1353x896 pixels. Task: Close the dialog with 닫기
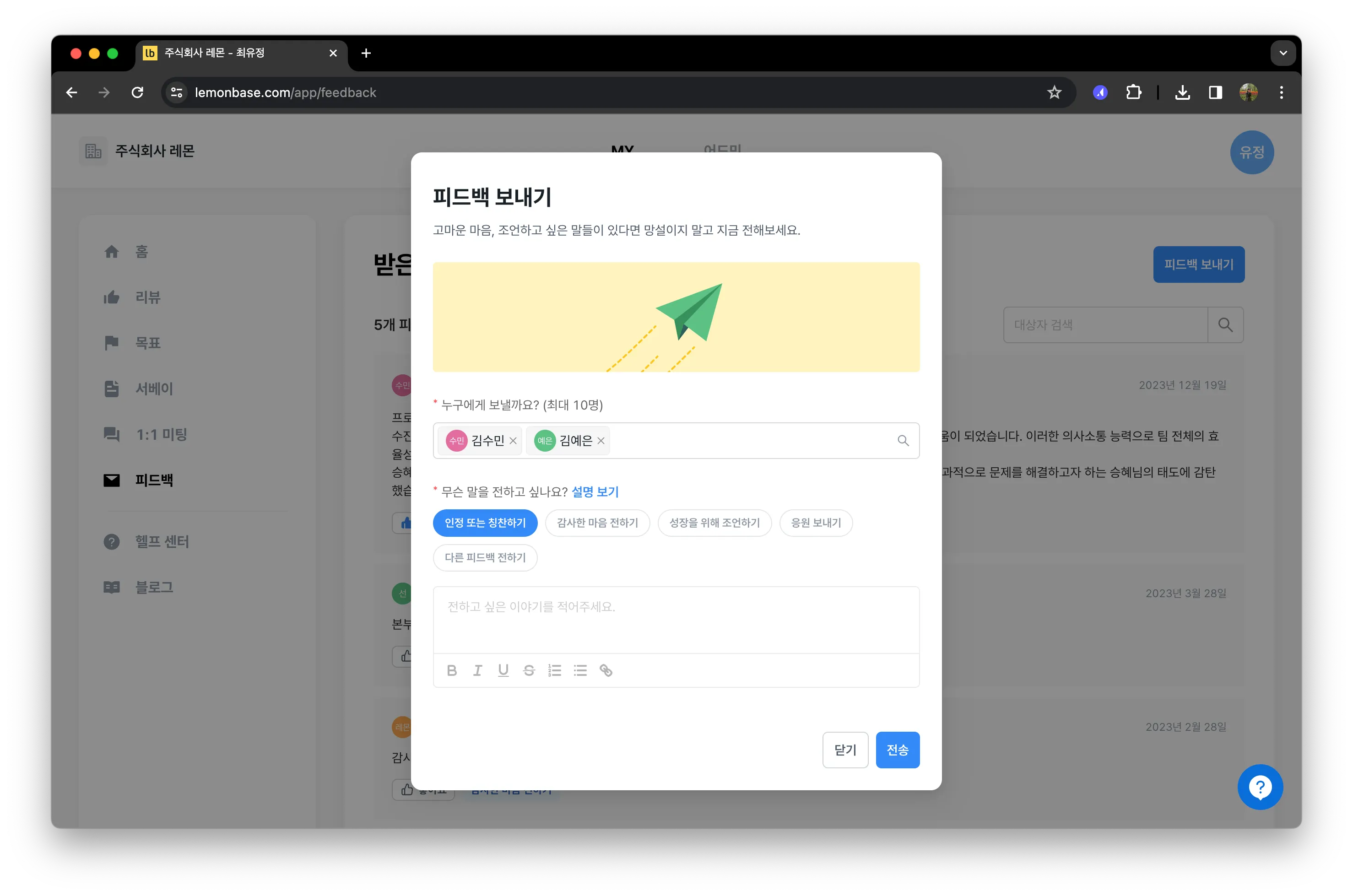coord(845,750)
